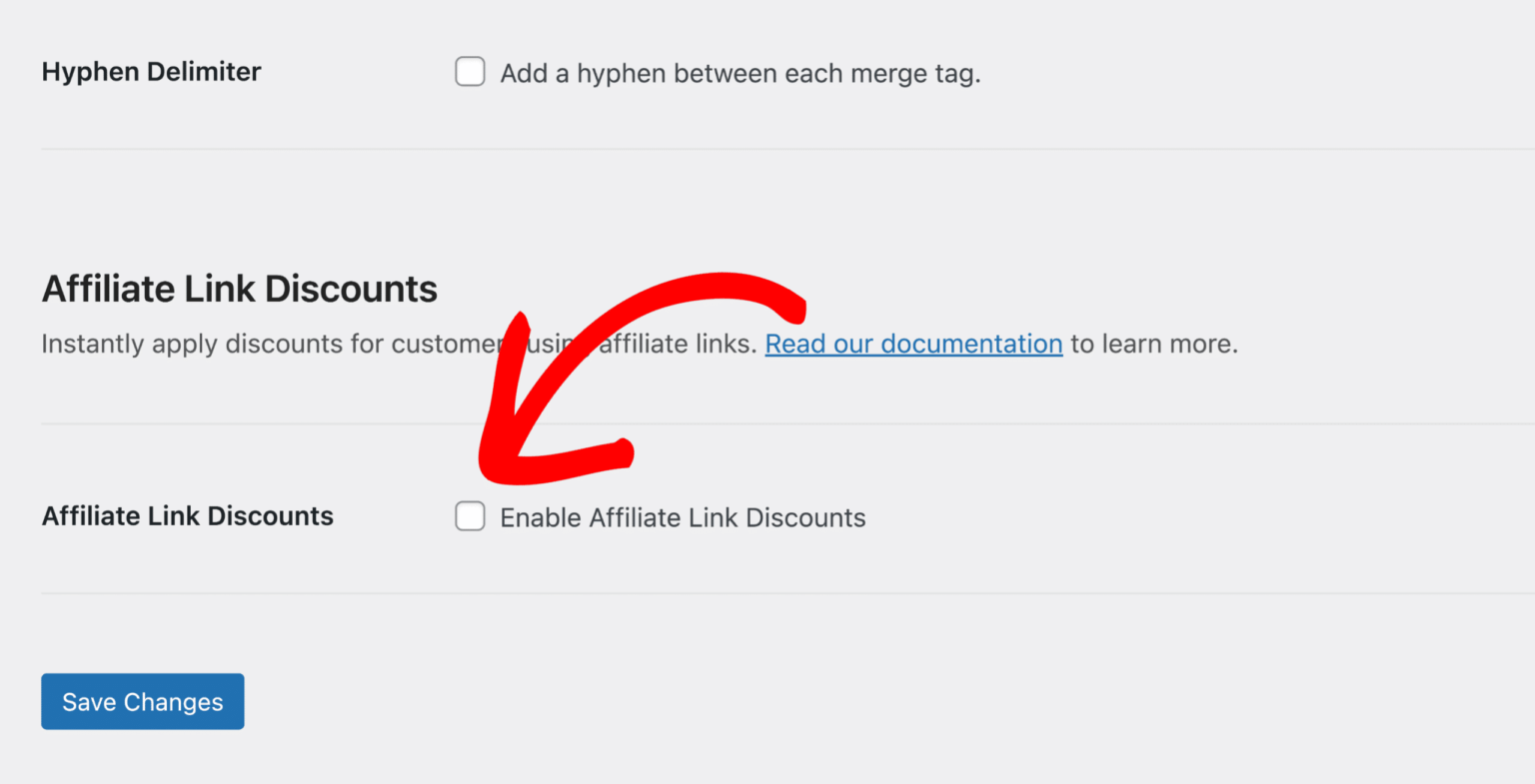
Task: Click the bold 'Hyphen Delimiter' setting label
Action: coord(151,72)
